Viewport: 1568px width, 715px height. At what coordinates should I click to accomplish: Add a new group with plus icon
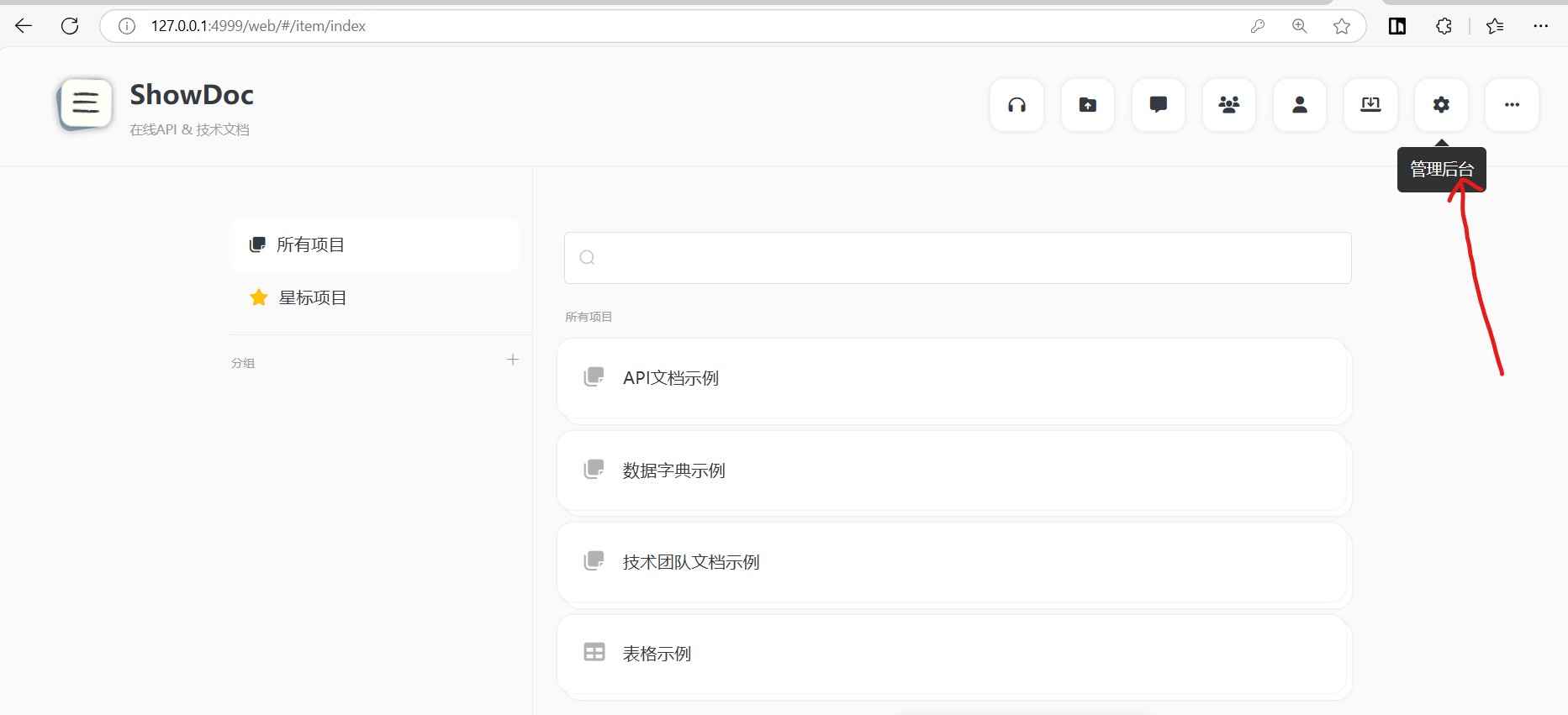pos(512,360)
